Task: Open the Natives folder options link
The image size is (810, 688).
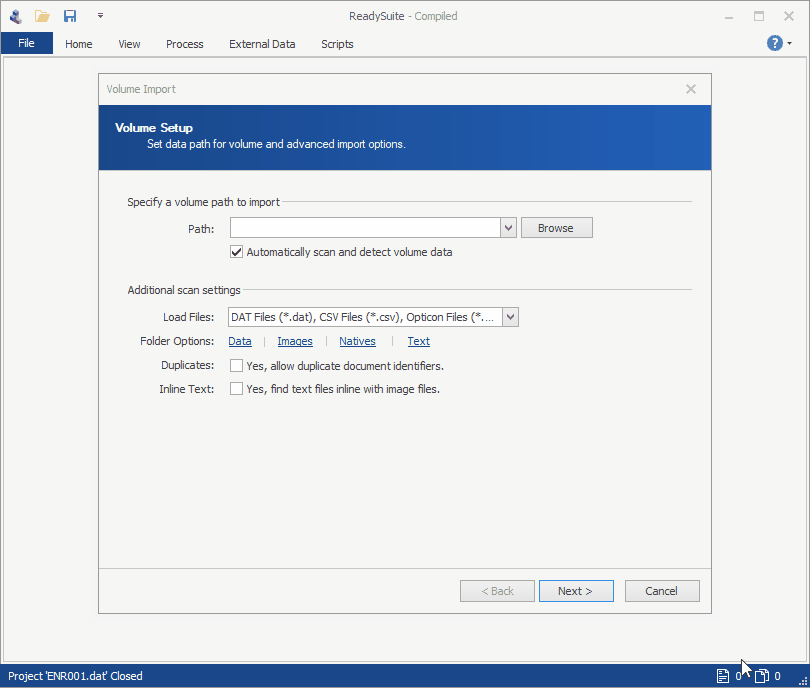Action: click(x=357, y=341)
